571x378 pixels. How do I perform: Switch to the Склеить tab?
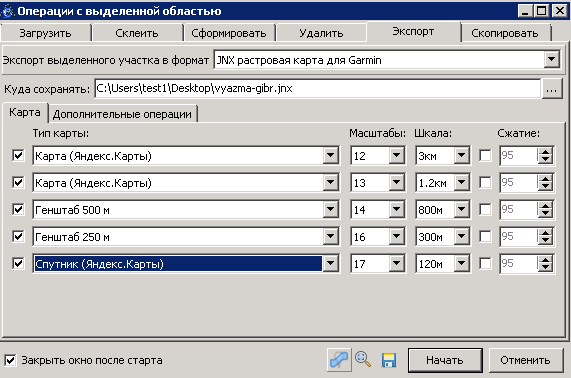point(137,33)
